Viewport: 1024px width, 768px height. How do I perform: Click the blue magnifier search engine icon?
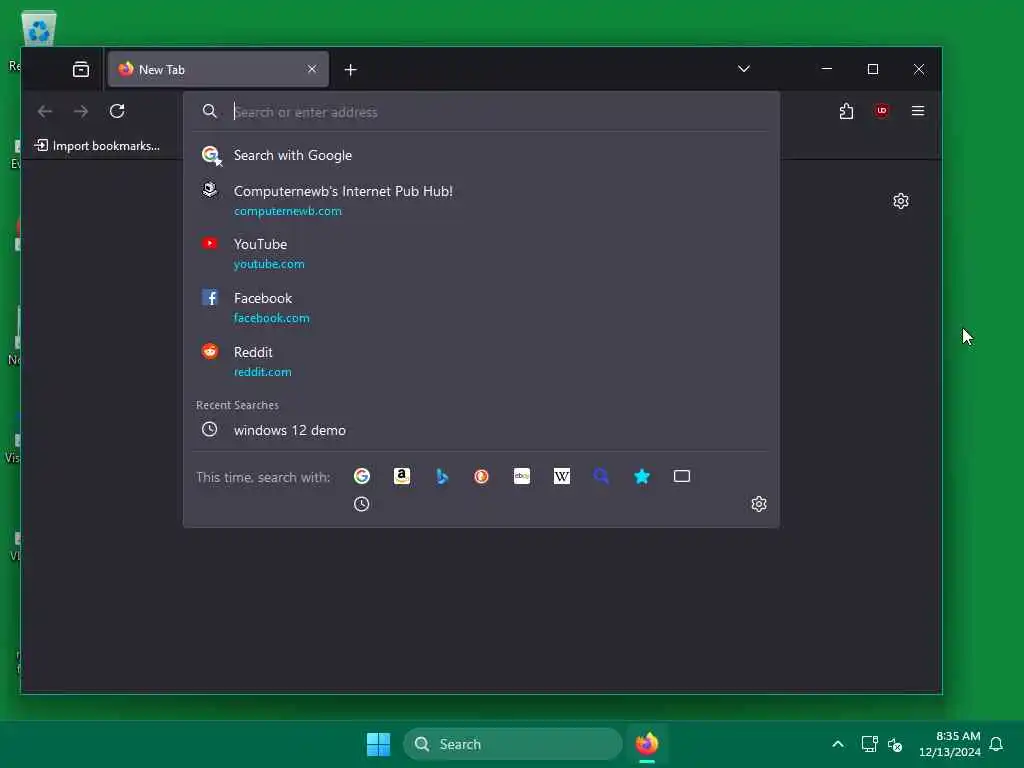click(x=601, y=476)
